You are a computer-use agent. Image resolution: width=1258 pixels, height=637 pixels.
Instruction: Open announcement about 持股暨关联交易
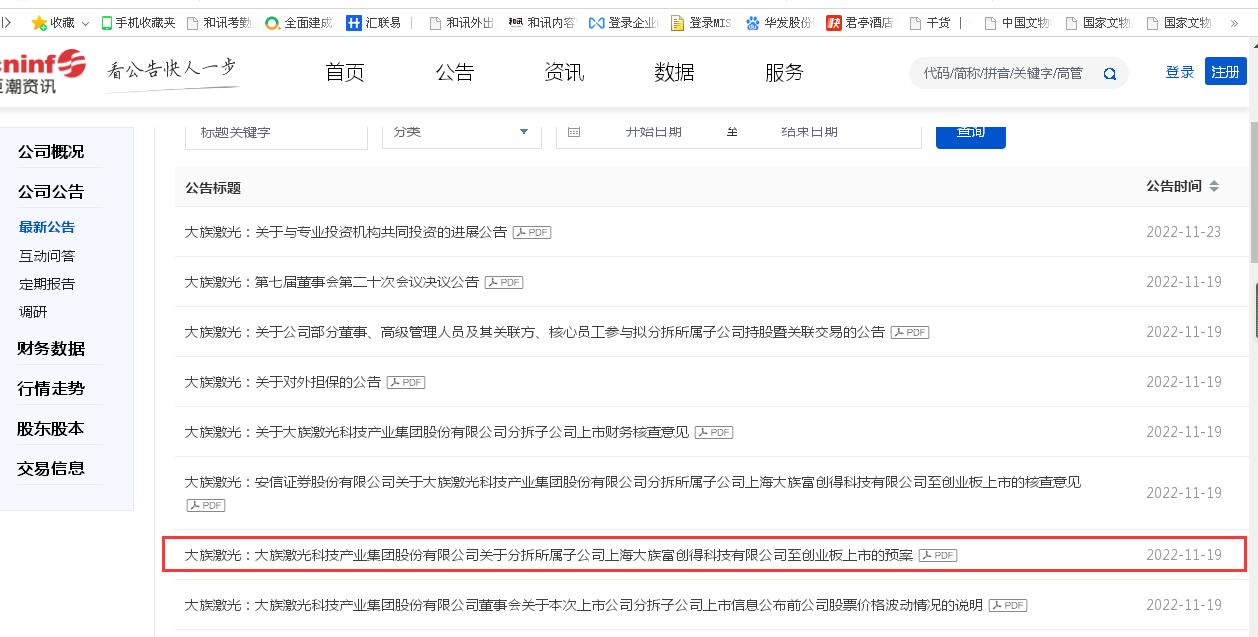point(534,332)
